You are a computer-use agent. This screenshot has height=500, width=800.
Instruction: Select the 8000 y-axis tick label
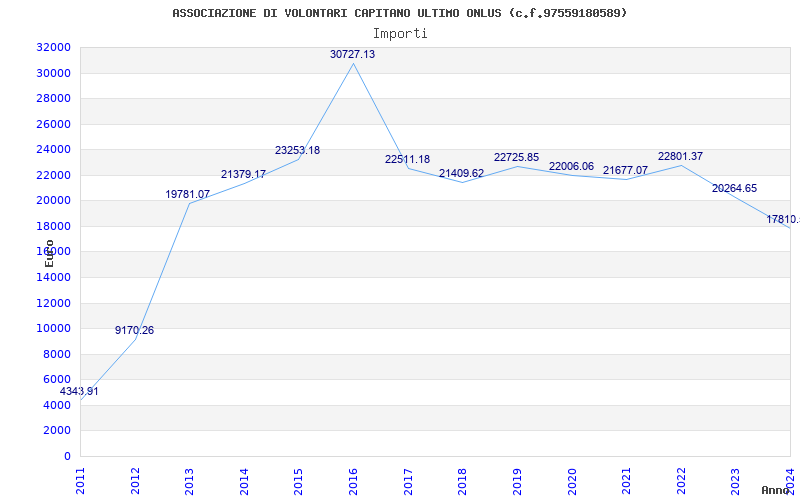coord(57,354)
